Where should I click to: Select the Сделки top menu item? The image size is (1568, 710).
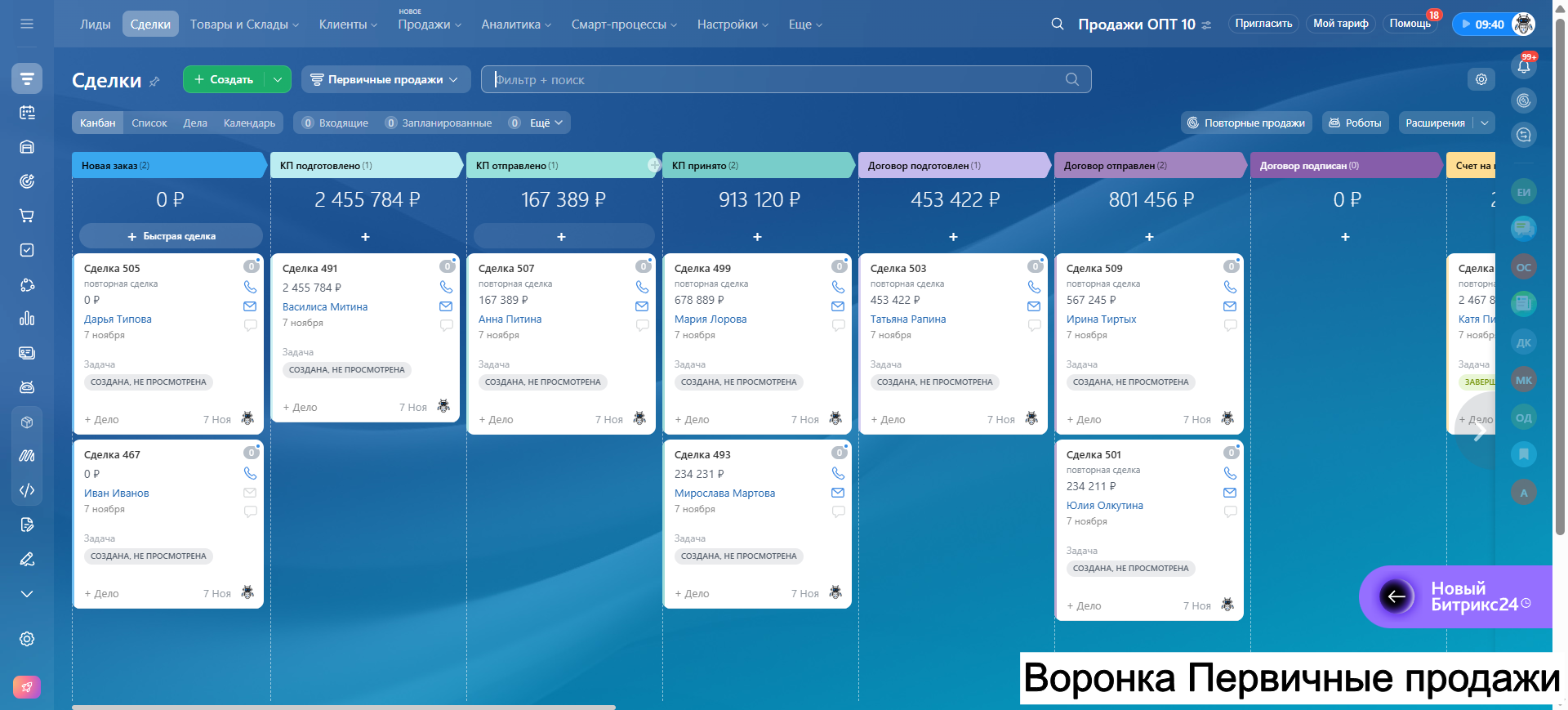tap(150, 25)
